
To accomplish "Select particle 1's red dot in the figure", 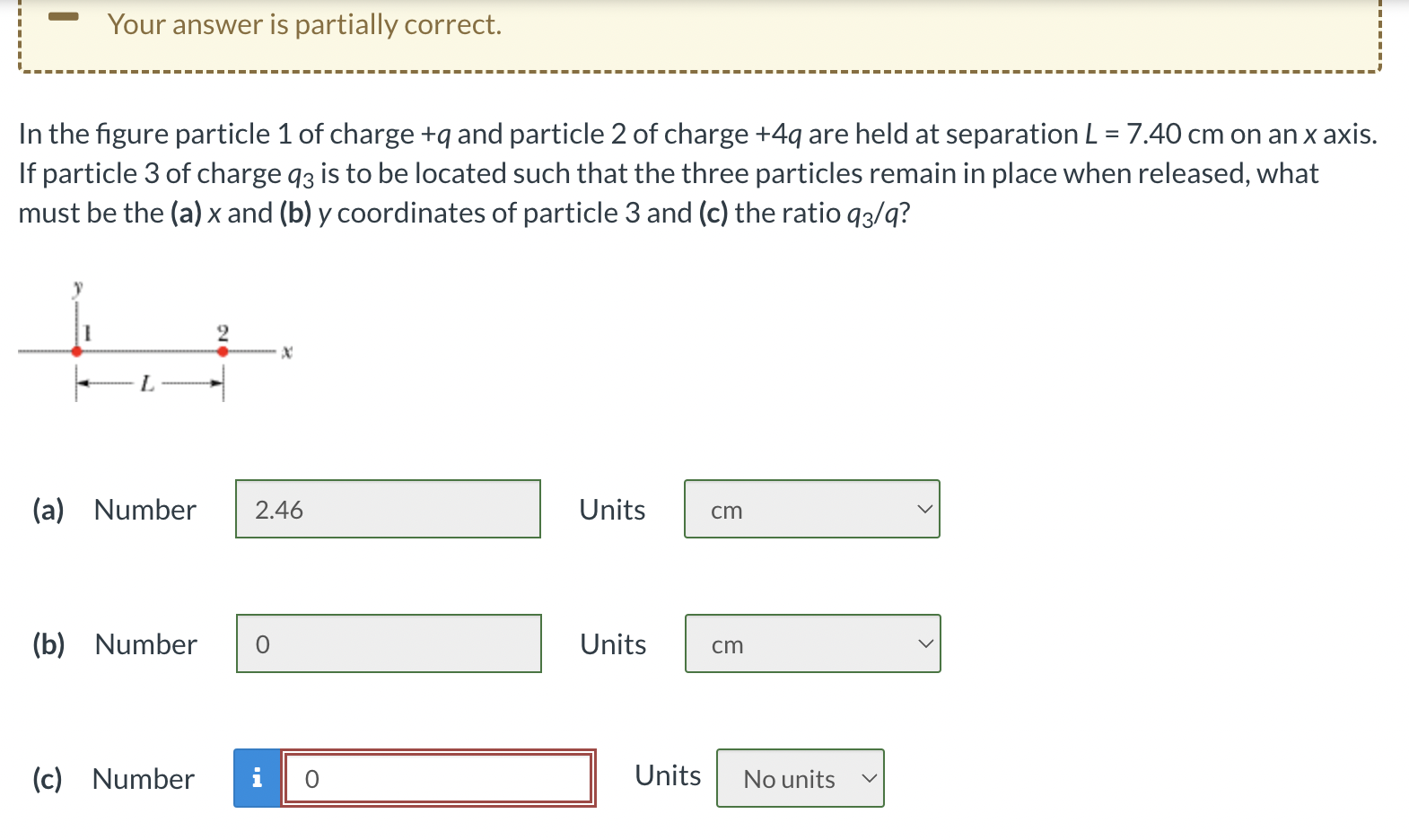I will [x=77, y=350].
